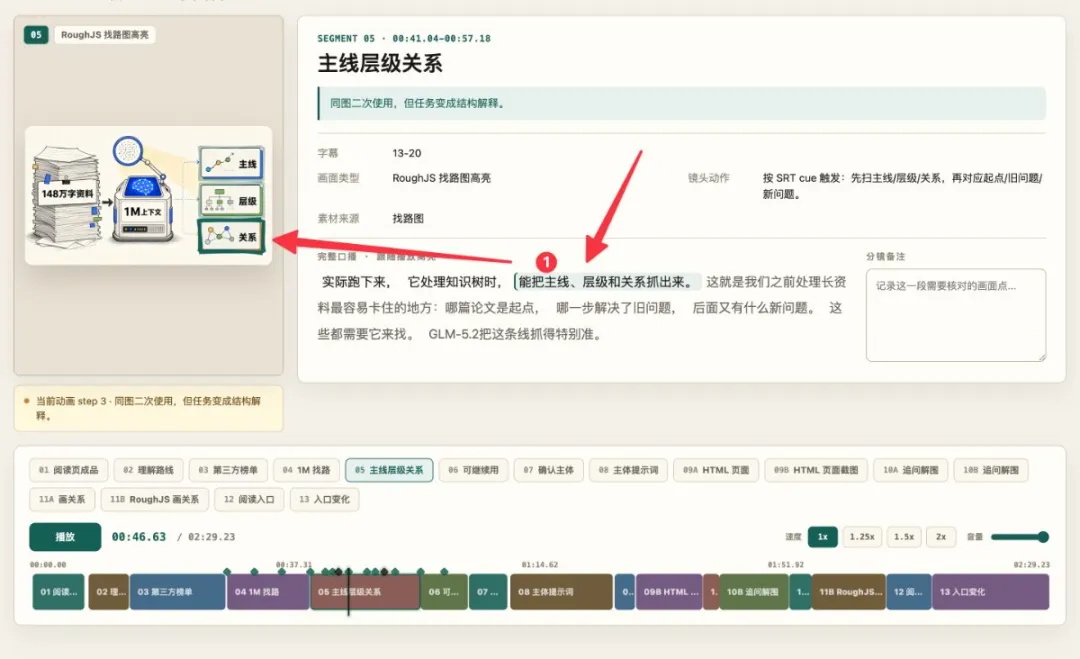Select segment chip 02 理解路线
This screenshot has height=659, width=1080.
tap(148, 470)
